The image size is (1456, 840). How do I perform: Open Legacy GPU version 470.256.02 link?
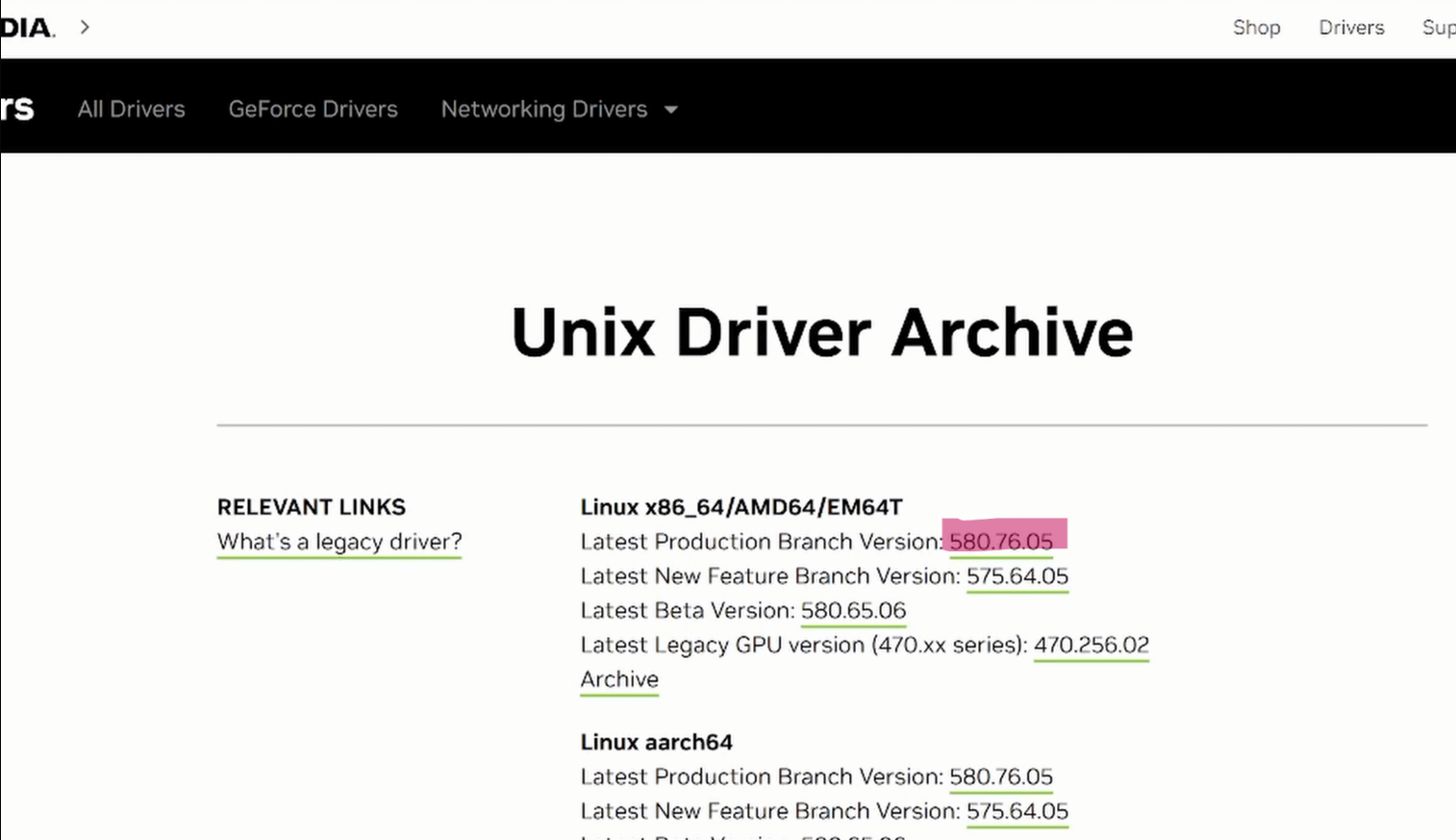click(1091, 646)
